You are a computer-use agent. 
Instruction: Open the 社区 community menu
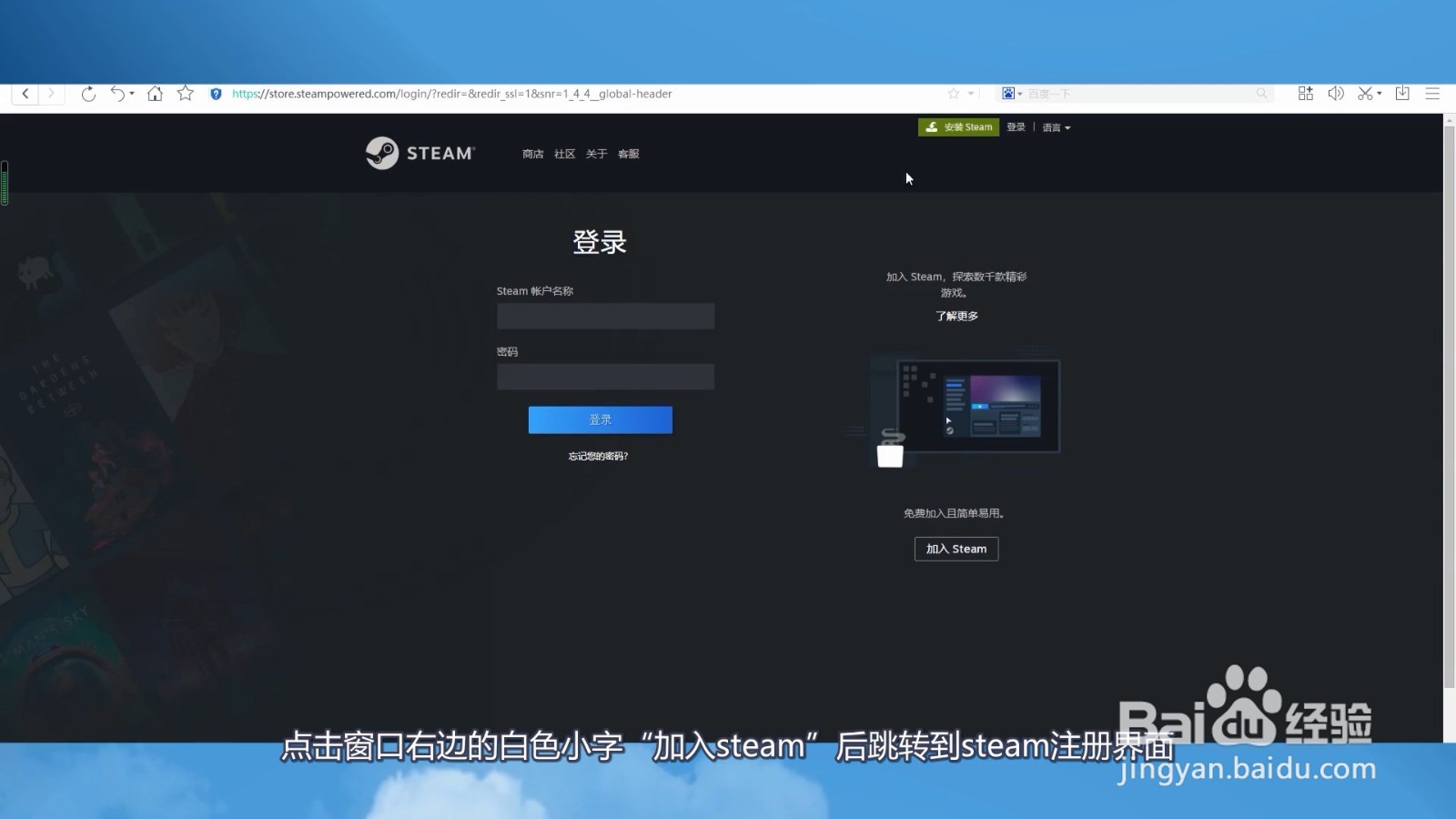pos(565,154)
